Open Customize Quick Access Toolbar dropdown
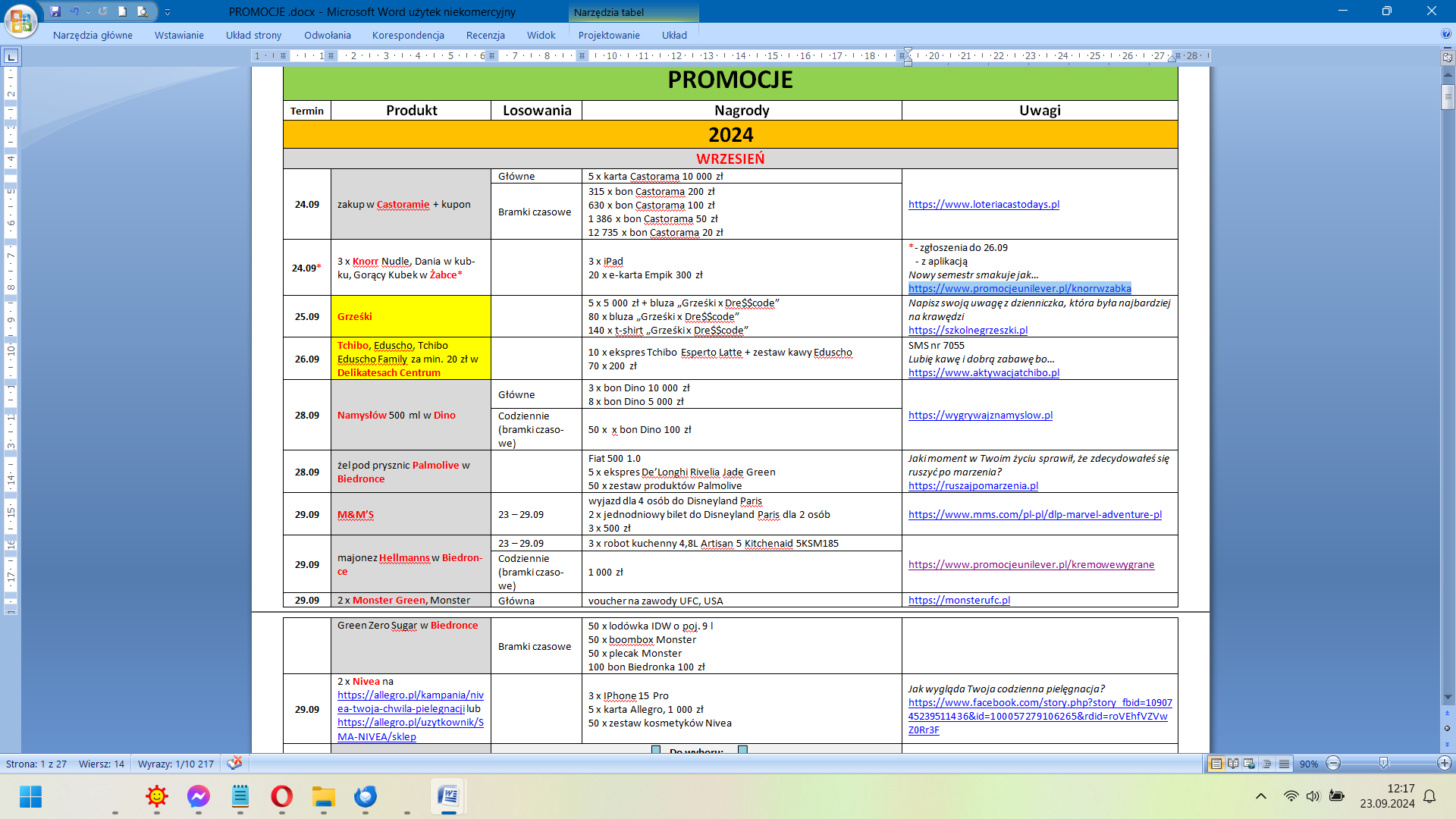Image resolution: width=1456 pixels, height=819 pixels. (x=168, y=11)
